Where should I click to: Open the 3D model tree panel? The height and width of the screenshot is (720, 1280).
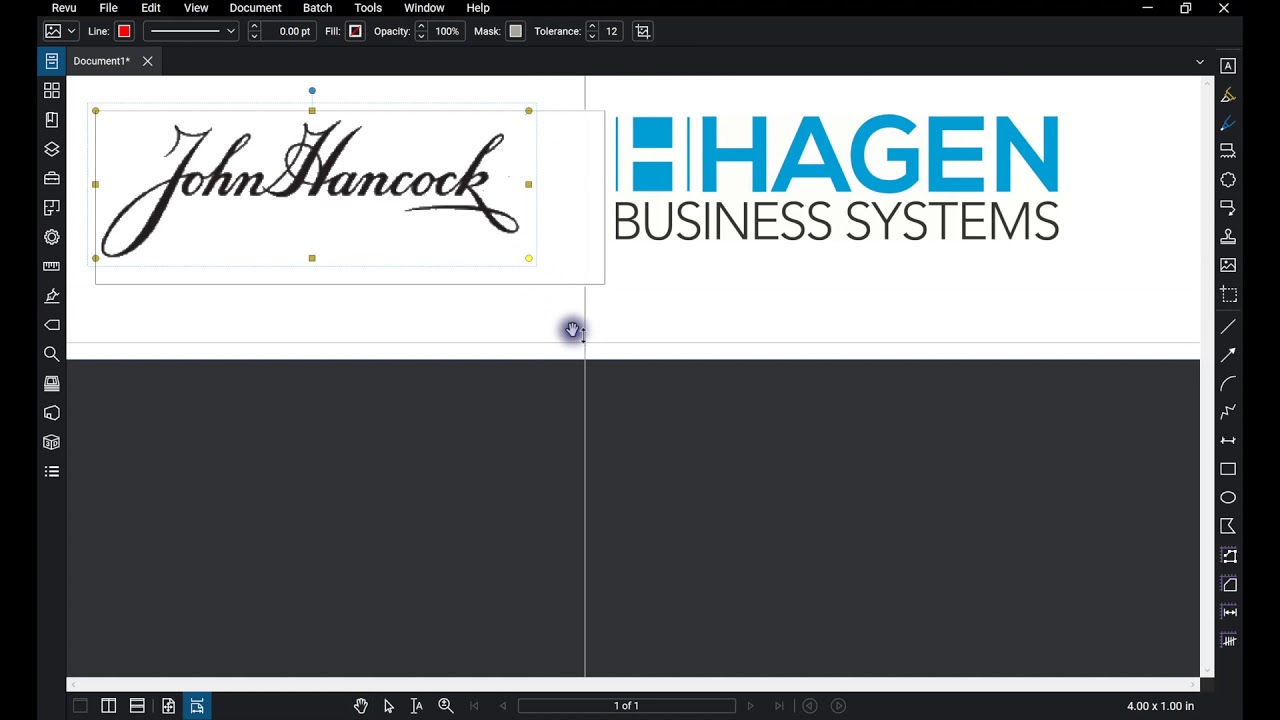(x=52, y=442)
